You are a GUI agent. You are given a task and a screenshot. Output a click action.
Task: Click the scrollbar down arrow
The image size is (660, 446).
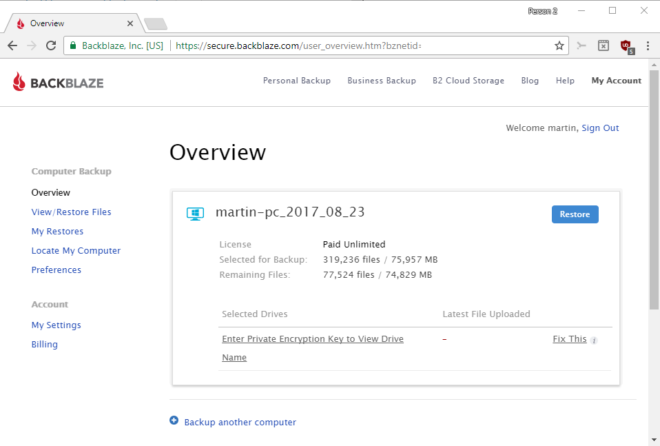click(x=654, y=439)
